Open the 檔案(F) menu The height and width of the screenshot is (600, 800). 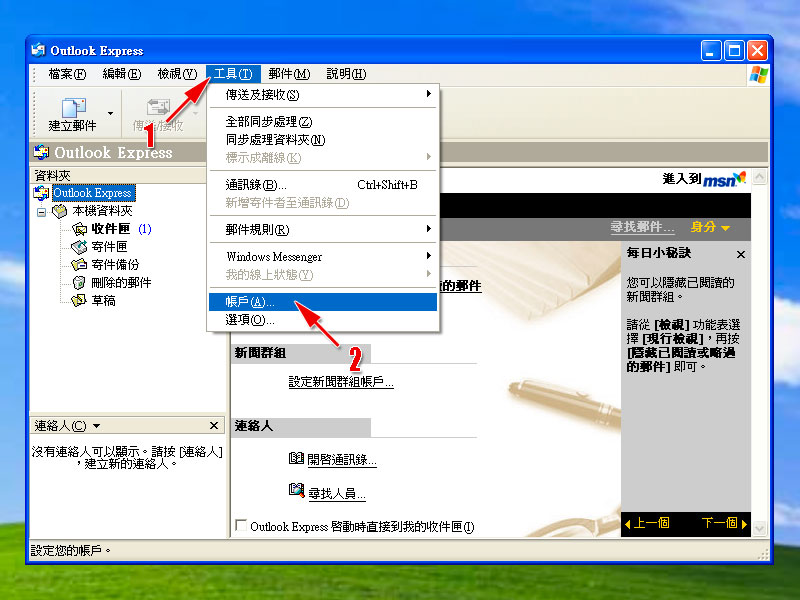click(x=67, y=74)
